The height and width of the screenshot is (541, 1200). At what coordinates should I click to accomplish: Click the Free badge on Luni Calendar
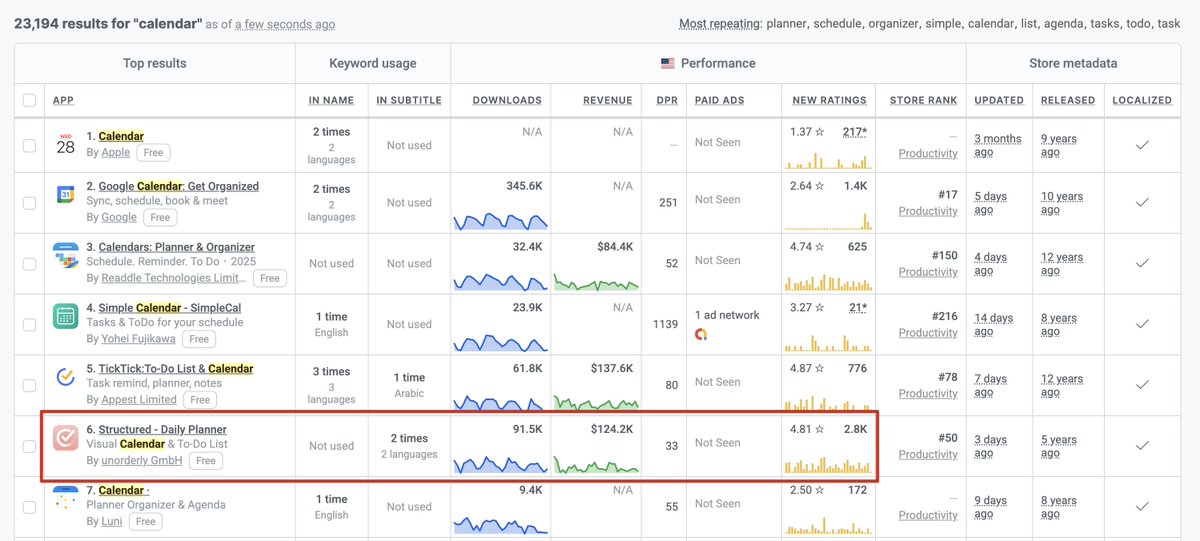[x=146, y=522]
